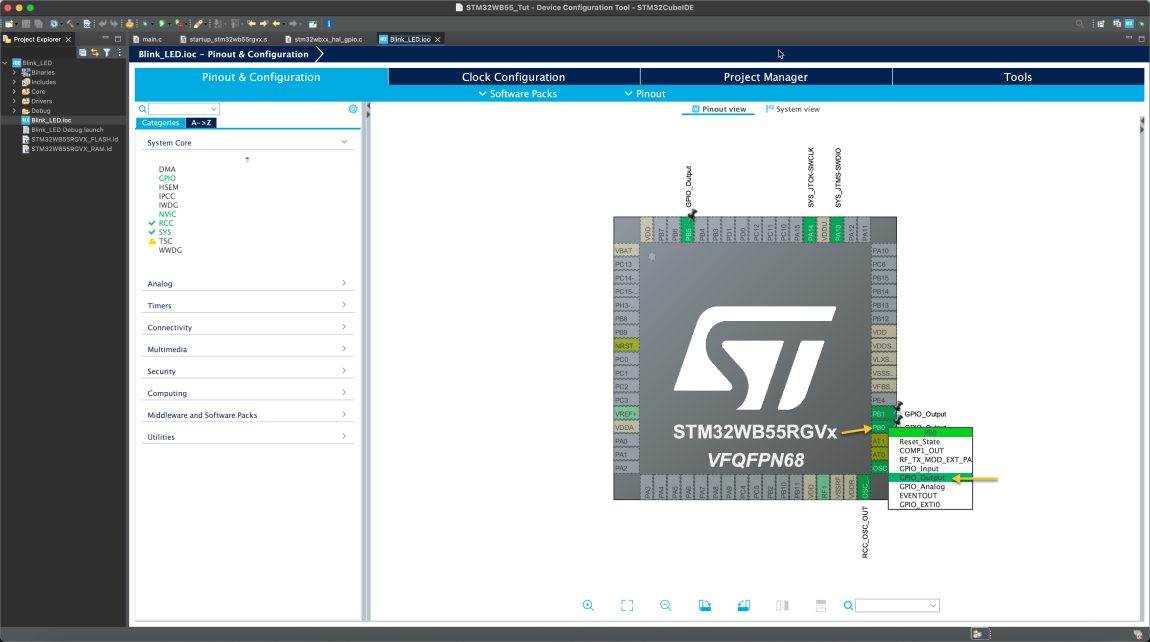
Task: Enable the GPIO_Analog mode for PB0
Action: point(920,487)
